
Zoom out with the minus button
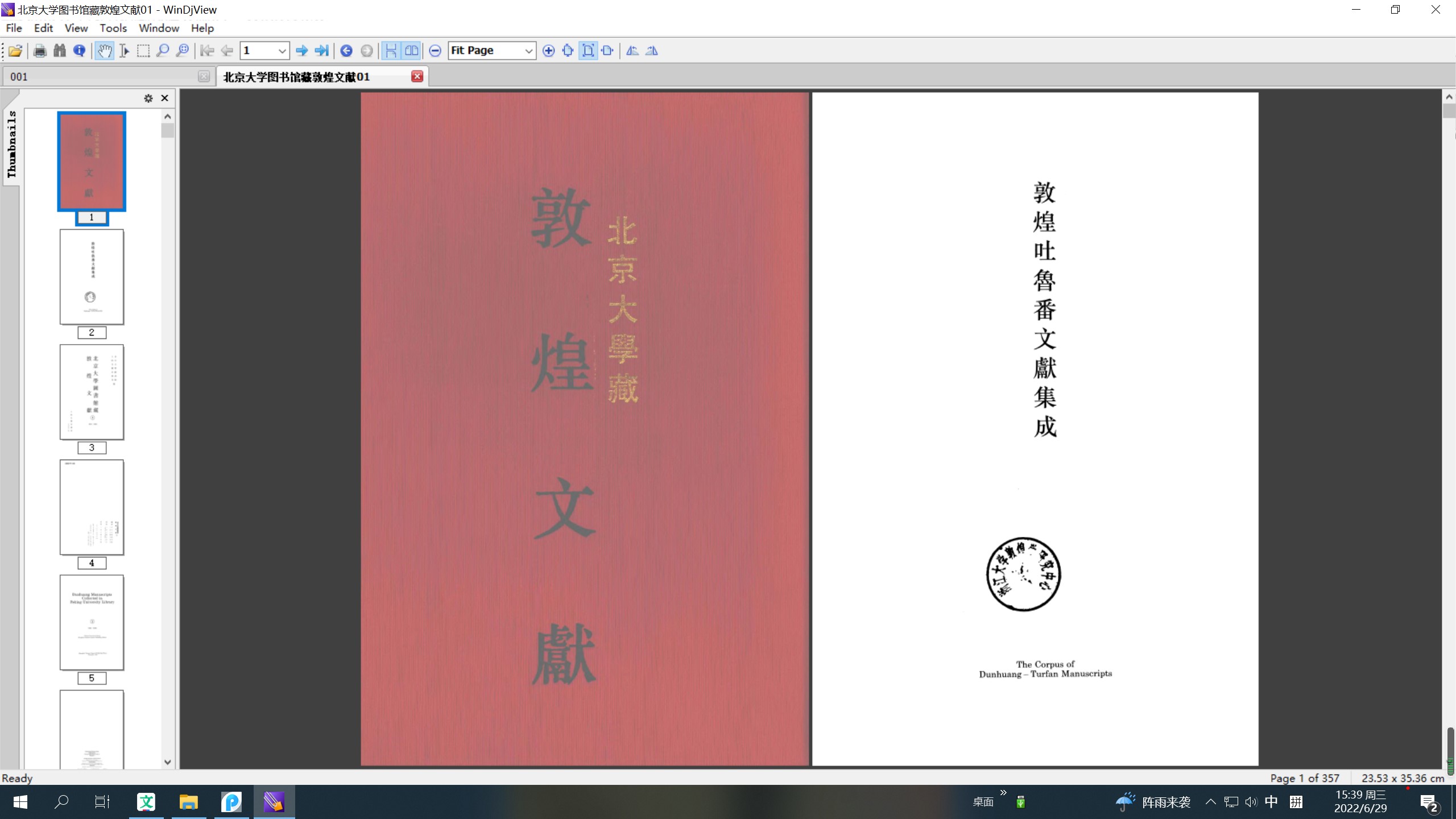pos(435,51)
